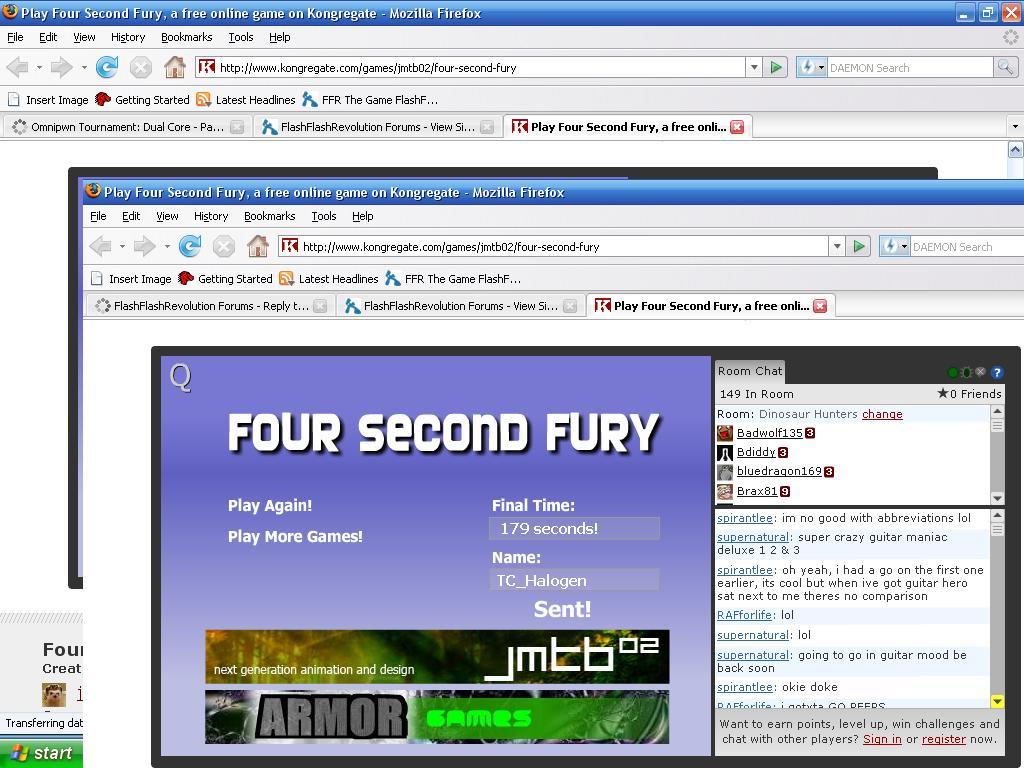
Task: Click the Back arrow in outer Firefox toolbar
Action: click(18, 67)
